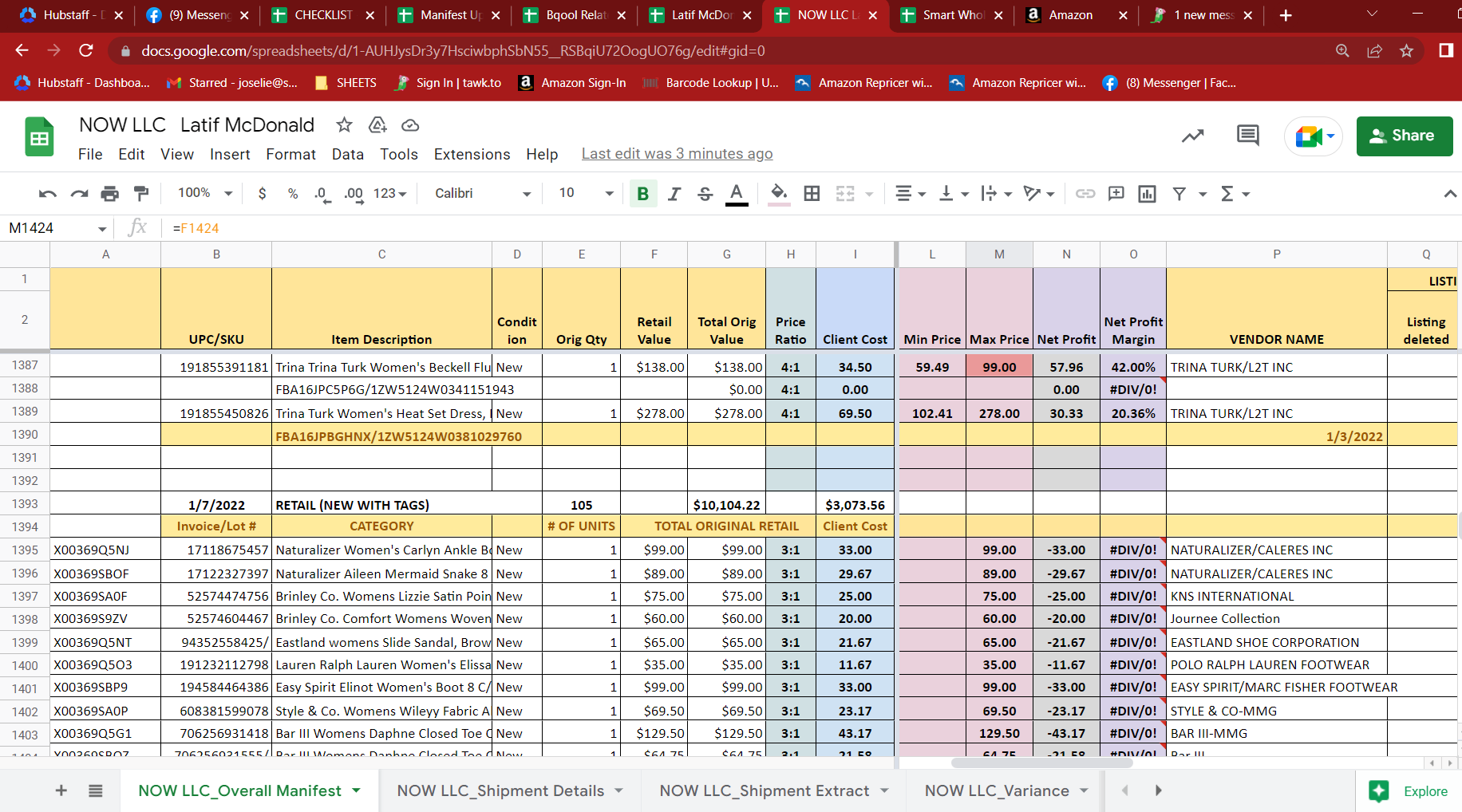Toggle Strikethrough formatting
The image size is (1462, 812).
(x=705, y=194)
